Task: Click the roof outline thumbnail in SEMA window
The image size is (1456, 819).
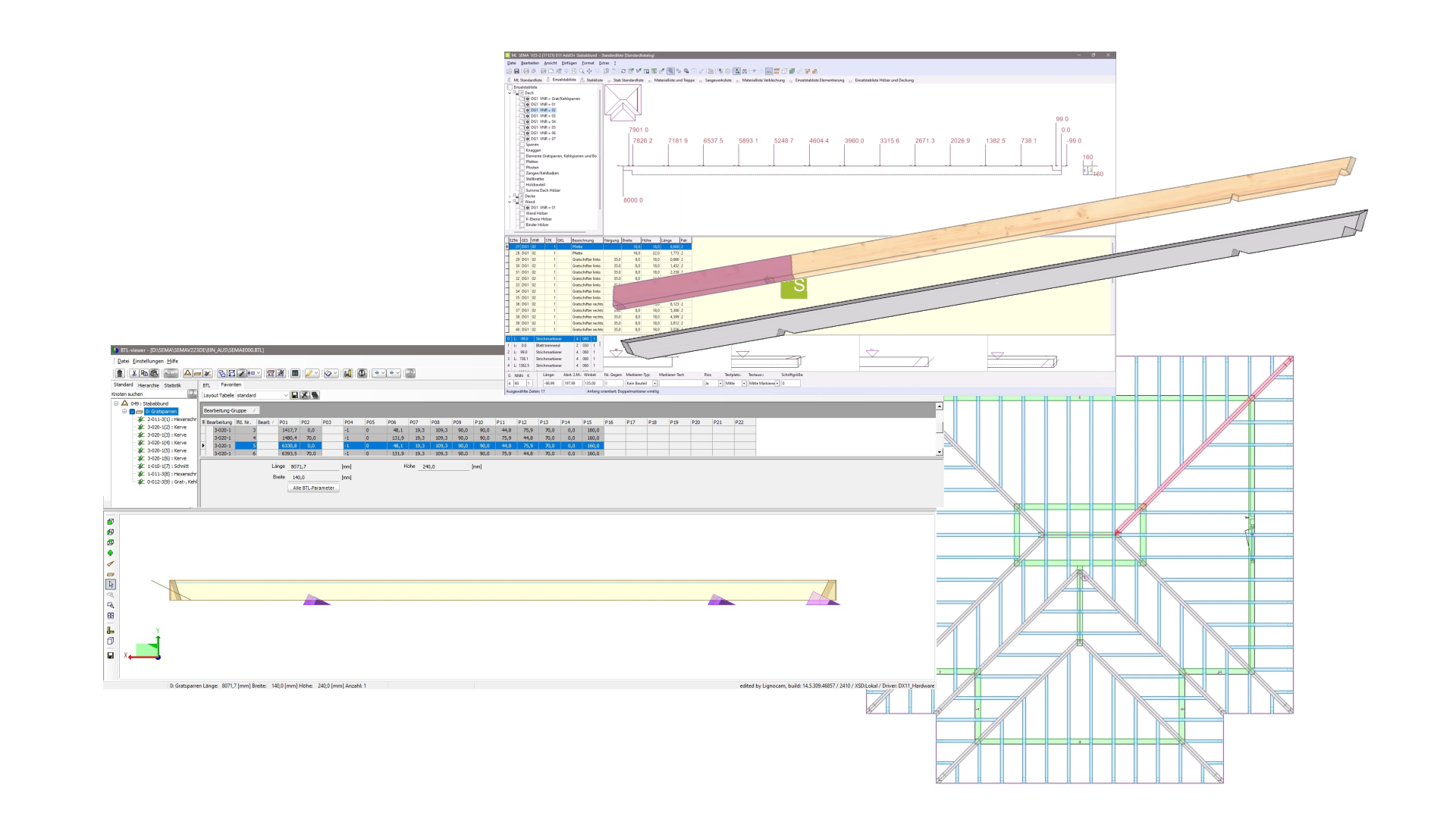Action: (x=623, y=102)
